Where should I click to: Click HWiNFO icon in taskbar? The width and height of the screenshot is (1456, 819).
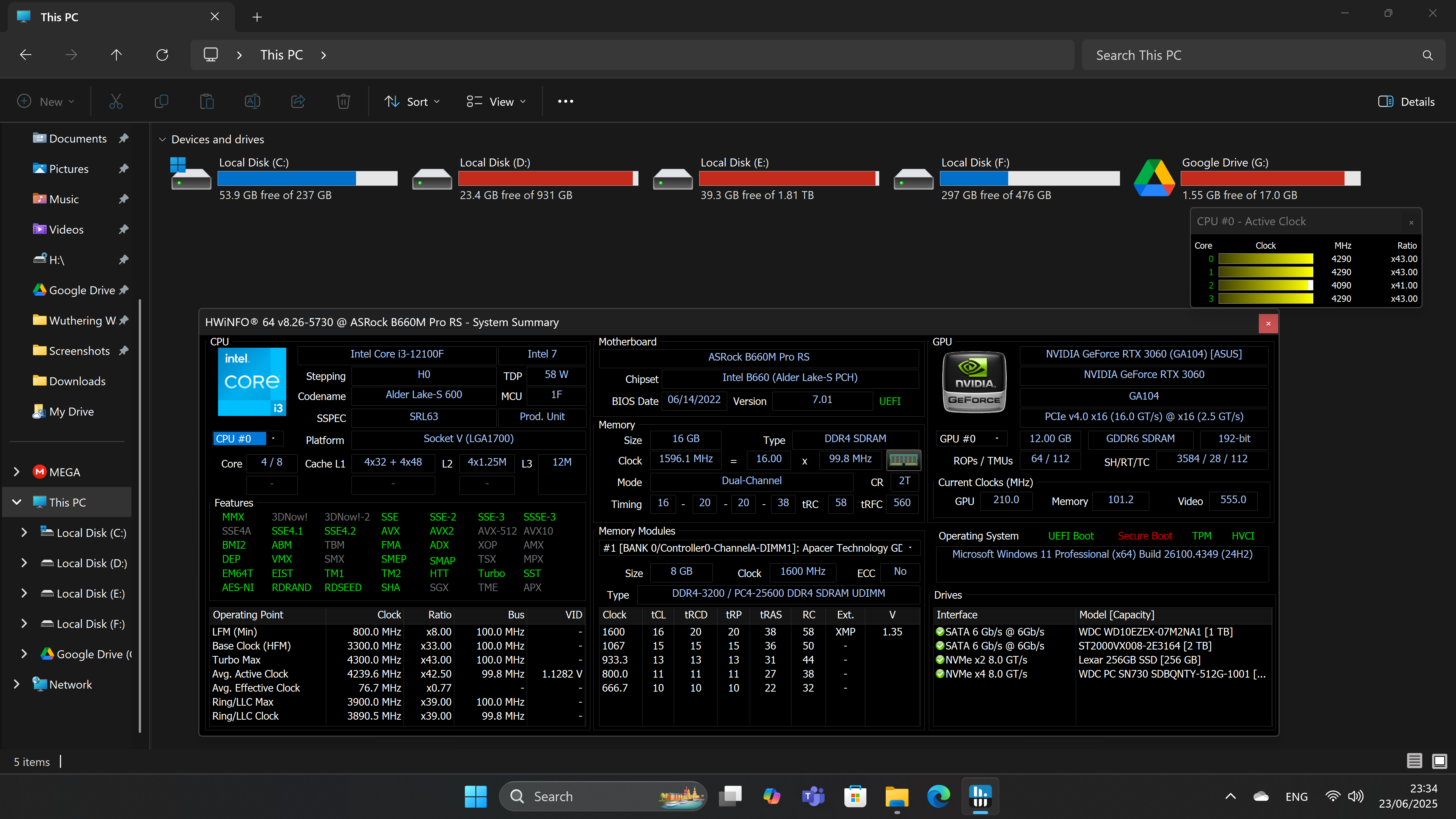click(x=980, y=796)
